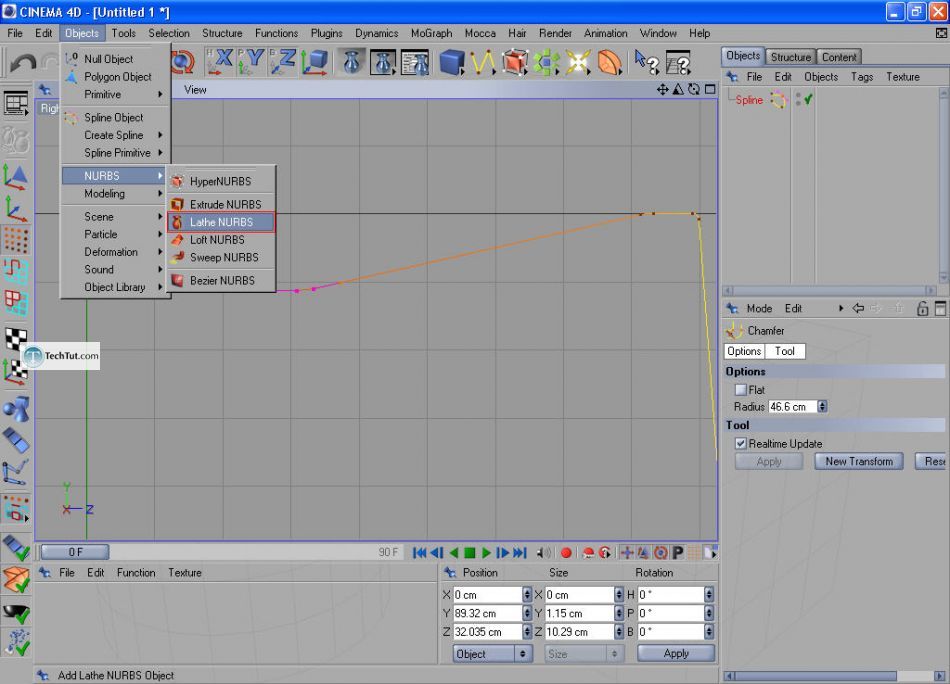Click the context help cursor icon
950x684 pixels.
[646, 62]
